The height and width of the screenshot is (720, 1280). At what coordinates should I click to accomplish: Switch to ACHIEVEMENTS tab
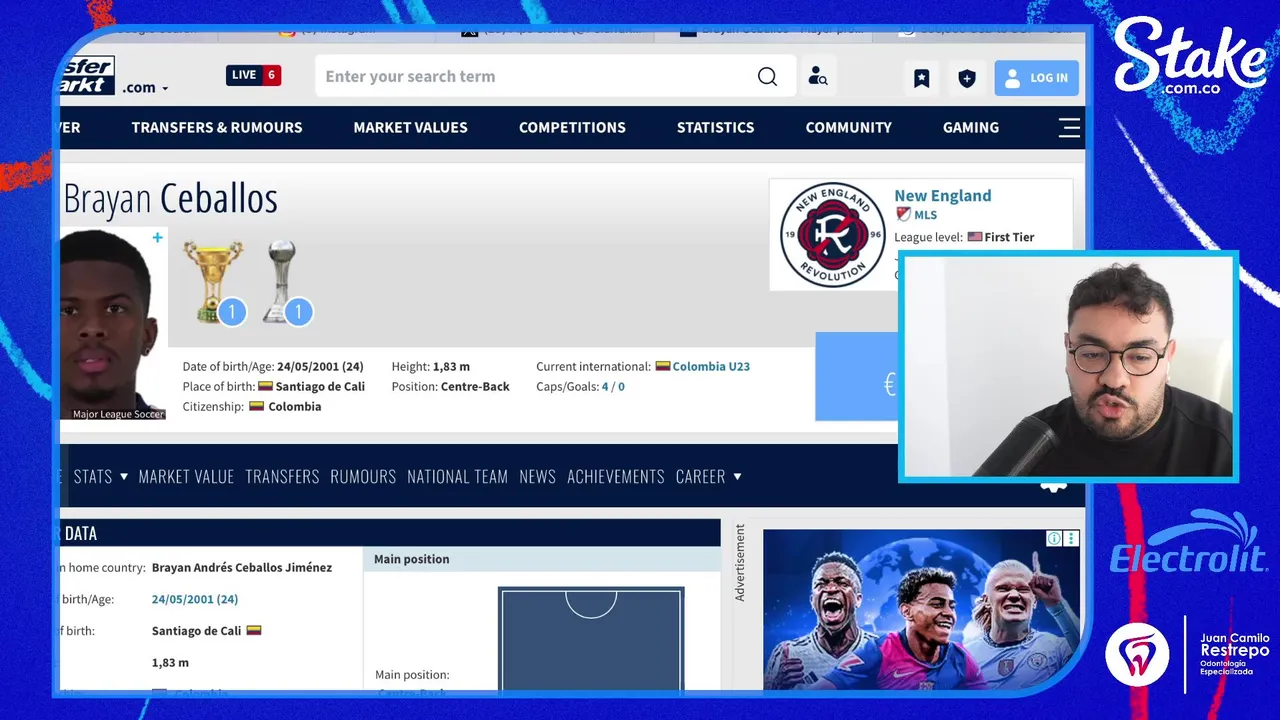[x=615, y=477]
